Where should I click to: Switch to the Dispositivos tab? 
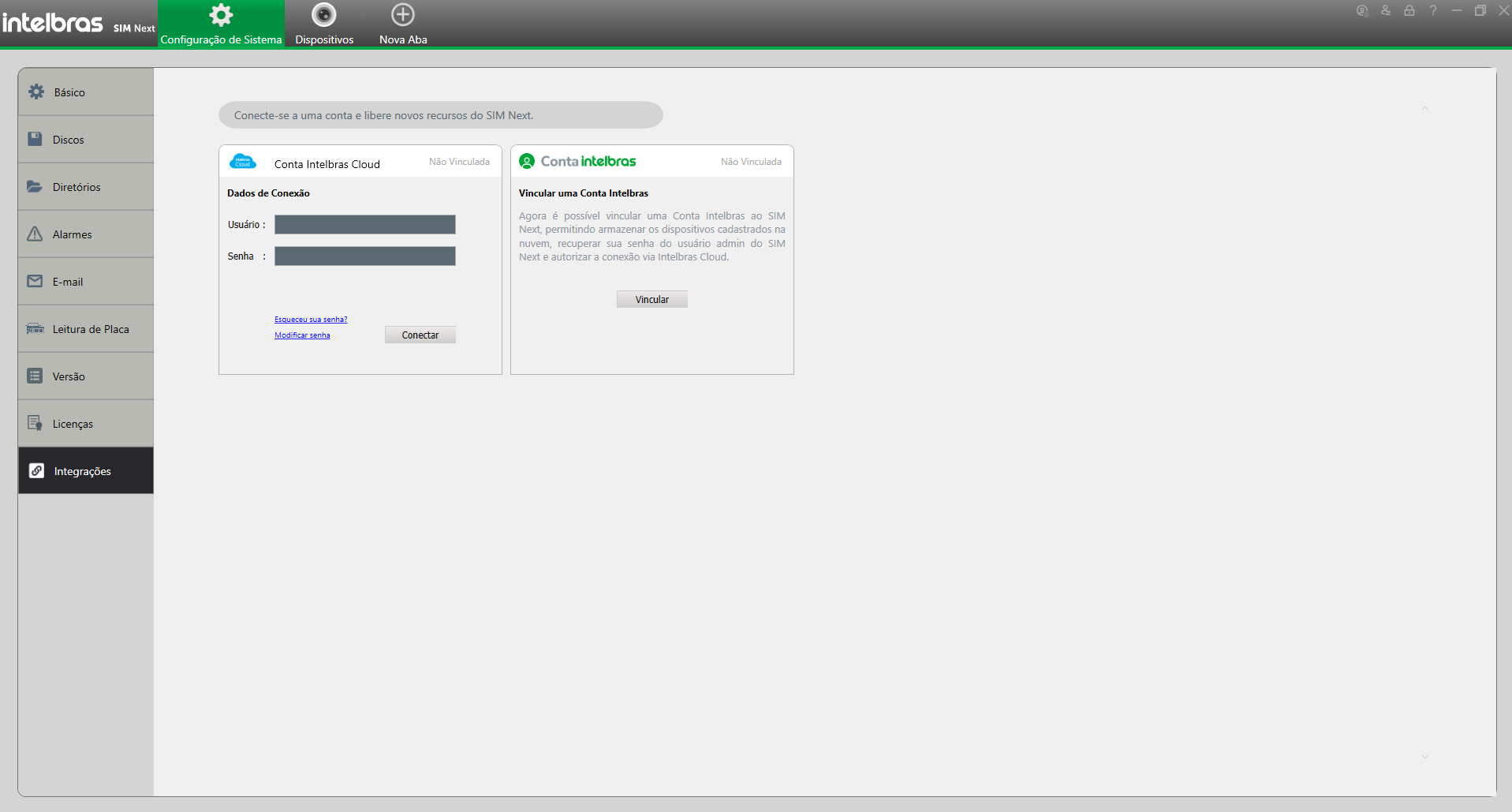click(324, 24)
